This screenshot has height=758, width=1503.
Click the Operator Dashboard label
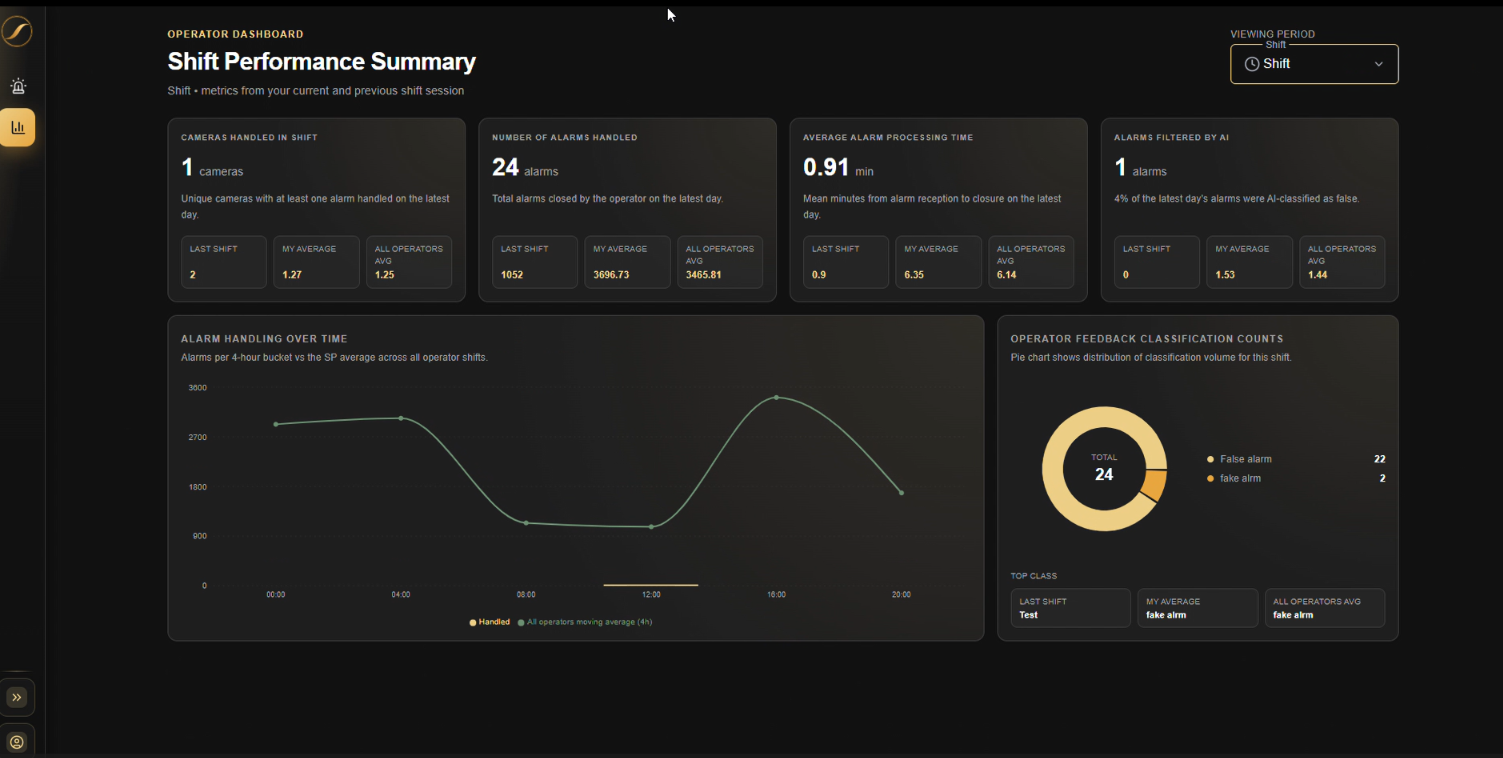coord(236,34)
